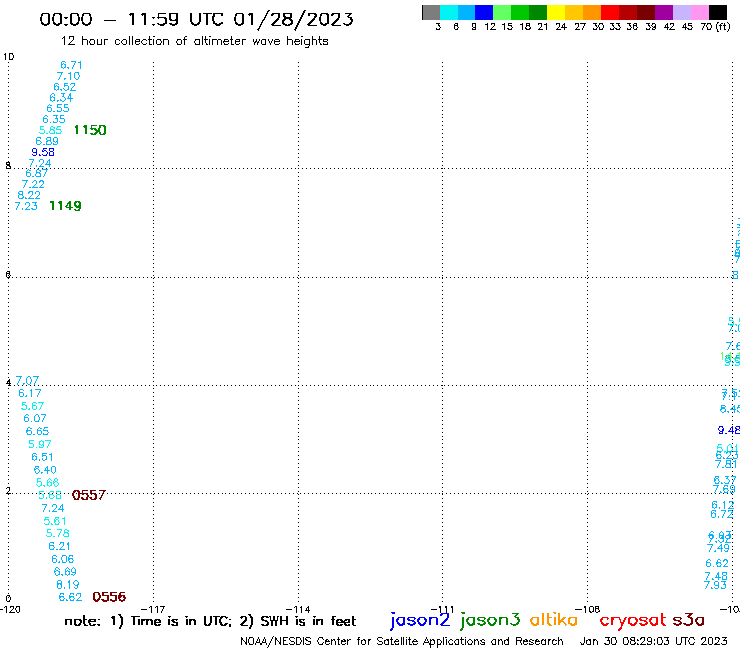The width and height of the screenshot is (740, 650).
Task: Click the wave height value 6.40
Action: click(x=45, y=470)
